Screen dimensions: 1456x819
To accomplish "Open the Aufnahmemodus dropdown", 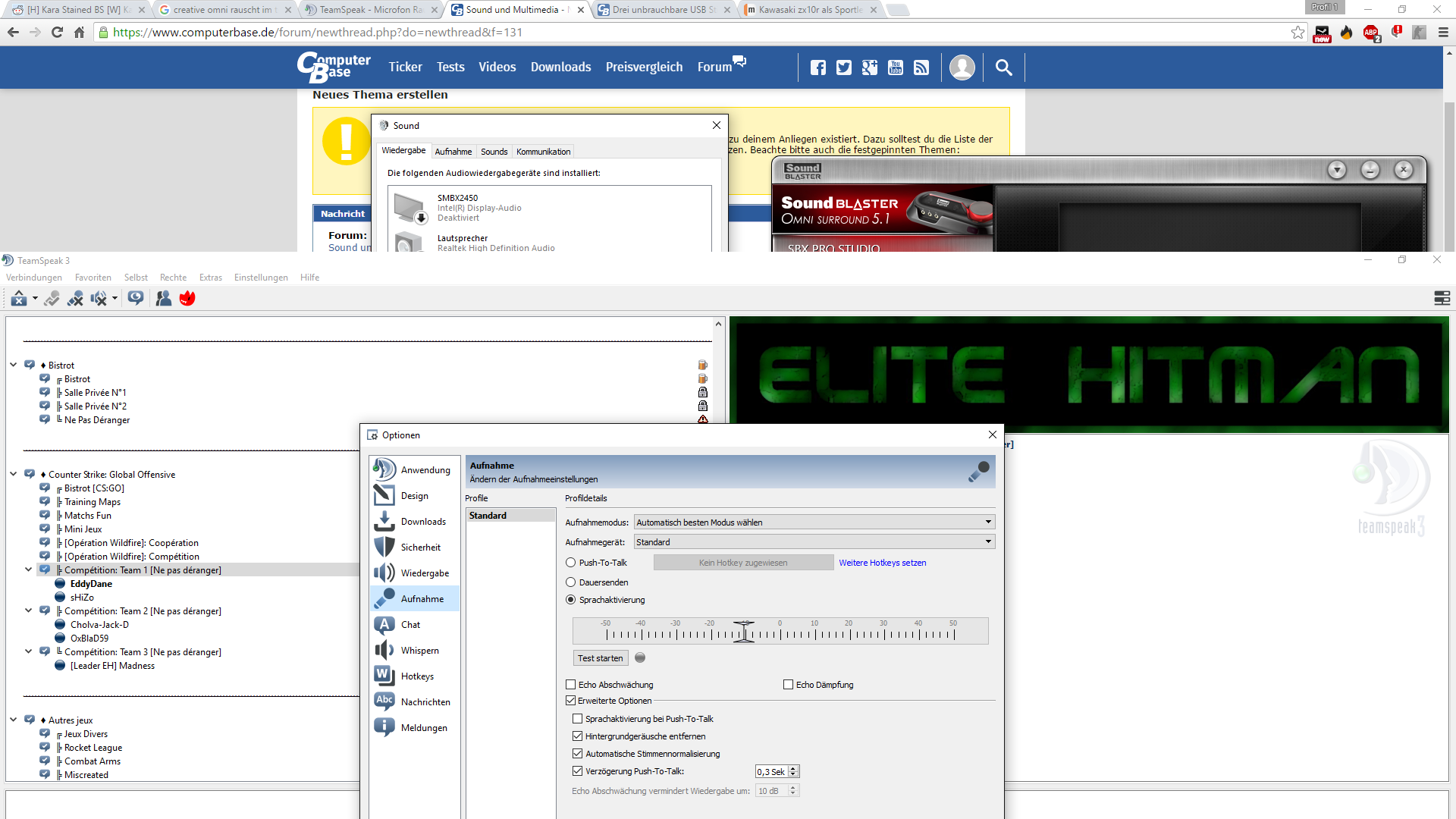I will click(814, 522).
